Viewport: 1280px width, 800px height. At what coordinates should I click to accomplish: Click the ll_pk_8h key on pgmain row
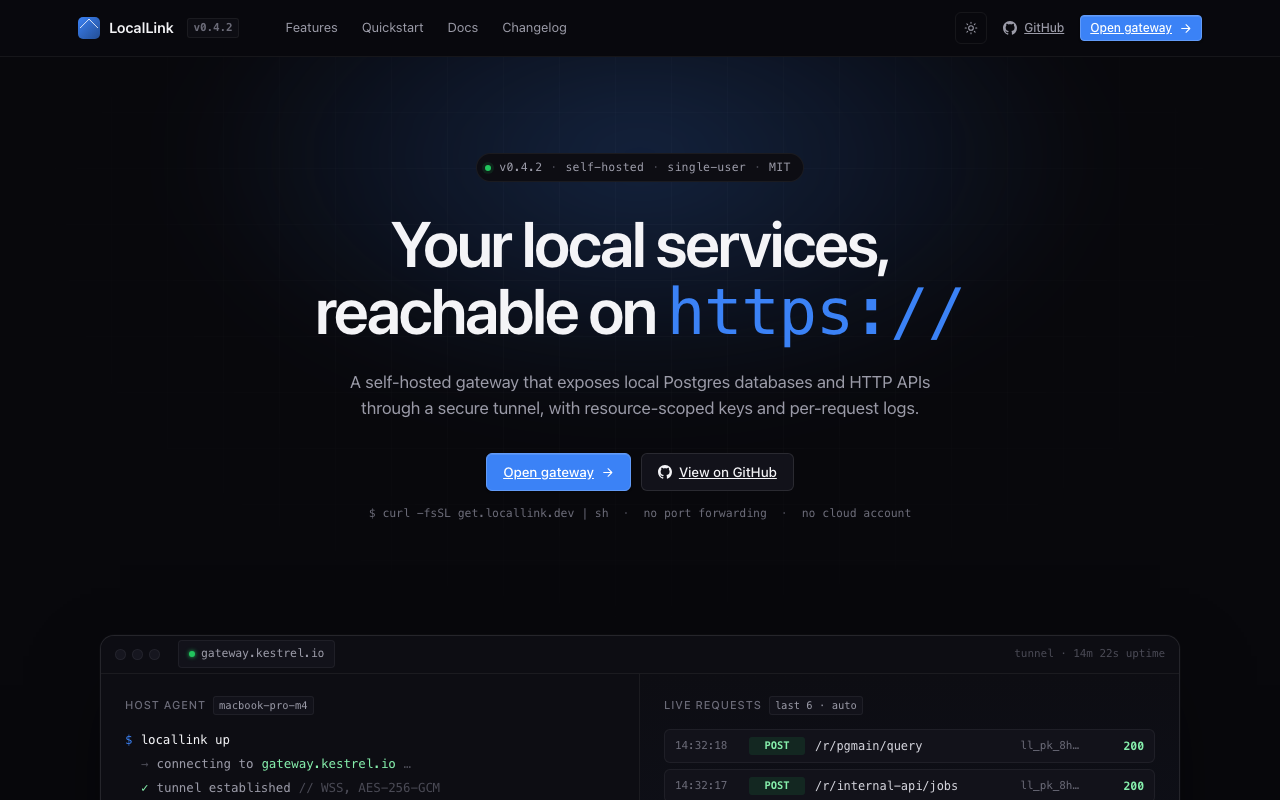1050,746
